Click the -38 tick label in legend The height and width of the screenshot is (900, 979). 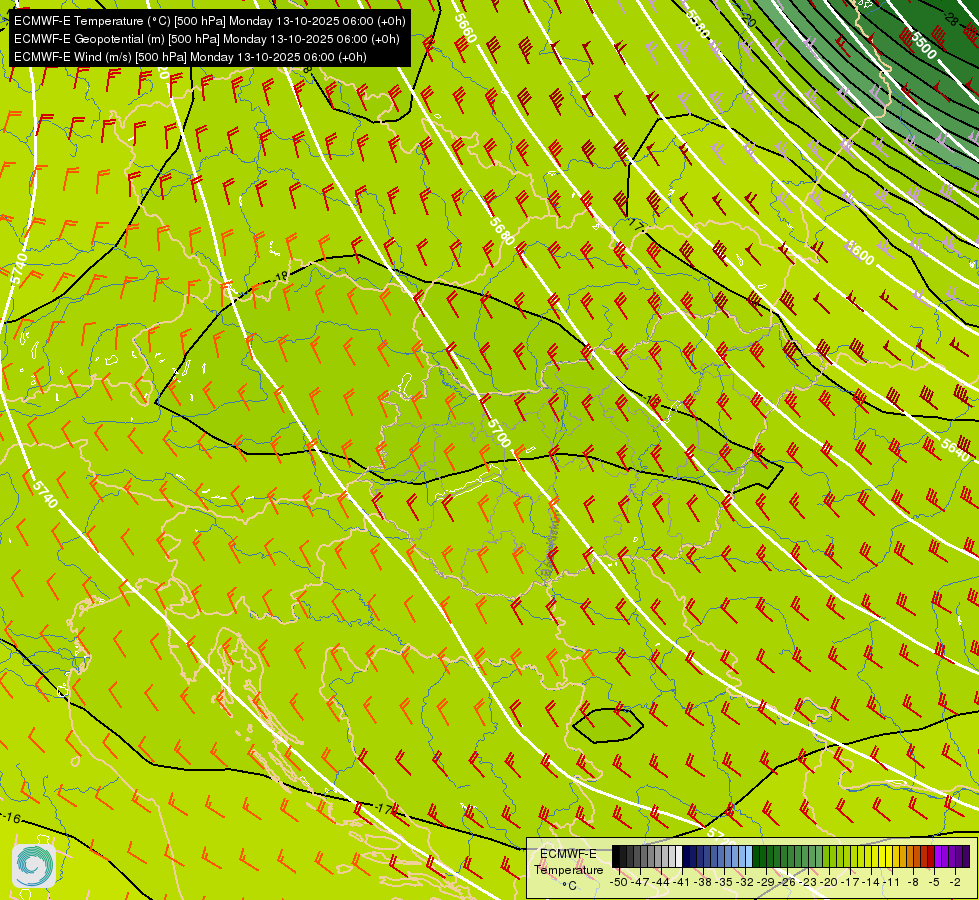coord(703,882)
